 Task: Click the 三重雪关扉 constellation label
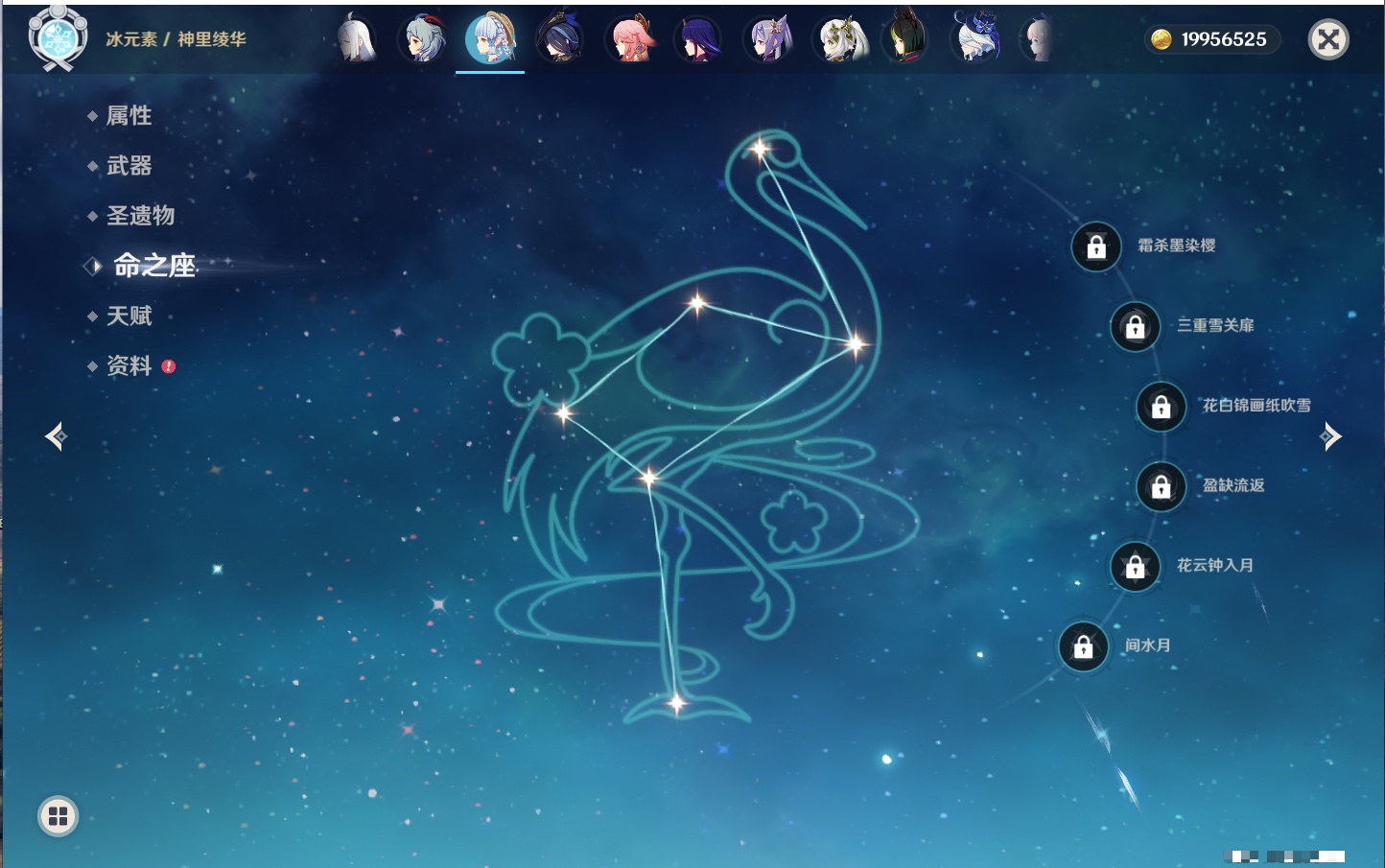click(x=1215, y=325)
